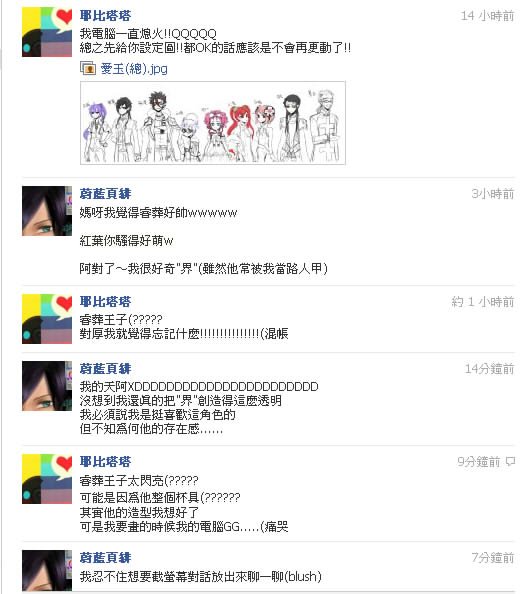Open the 愛玉(總).jpg file link
This screenshot has width=532, height=594.
click(134, 69)
